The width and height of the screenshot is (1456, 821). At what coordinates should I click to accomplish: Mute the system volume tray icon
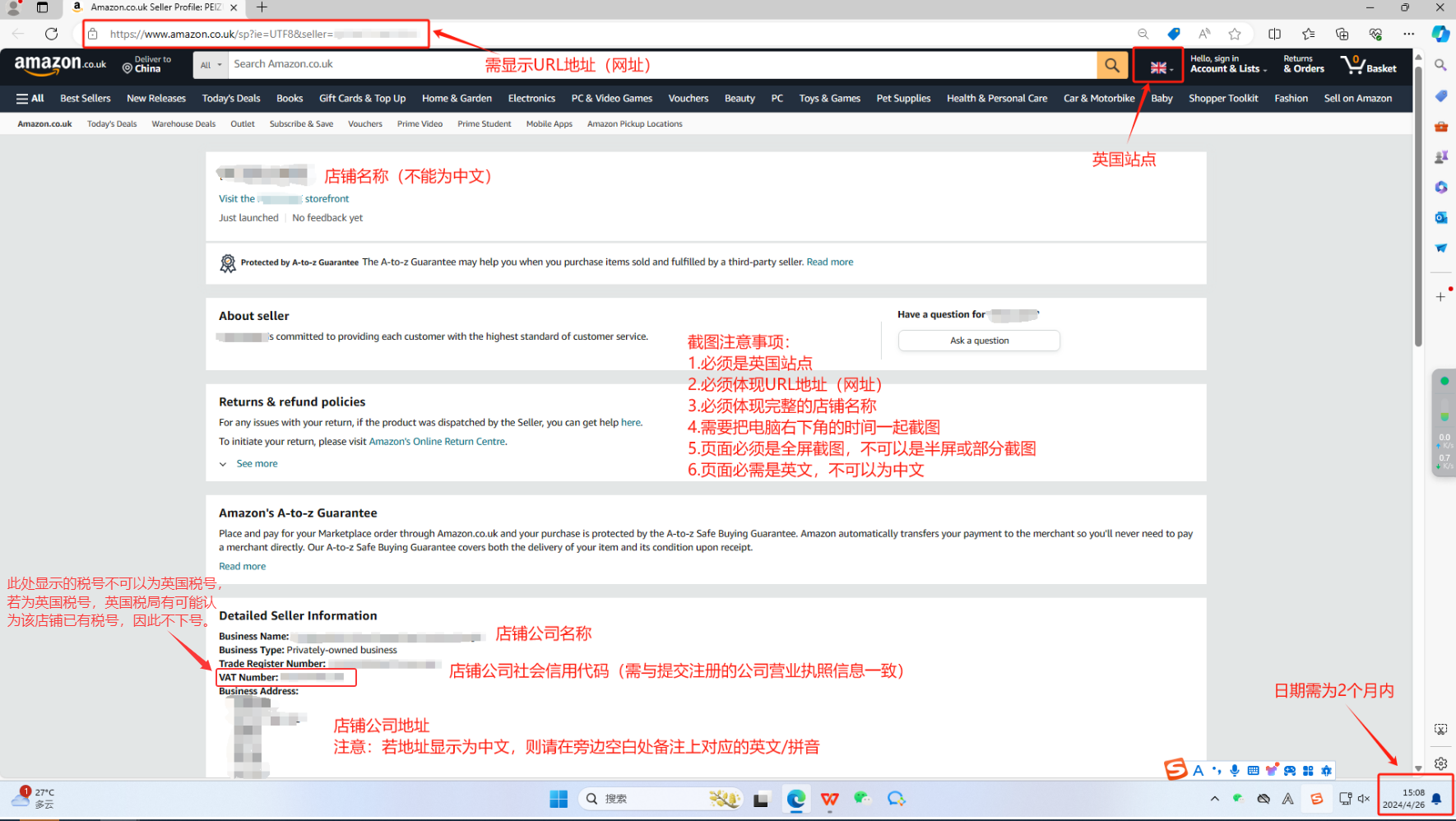tap(1364, 799)
